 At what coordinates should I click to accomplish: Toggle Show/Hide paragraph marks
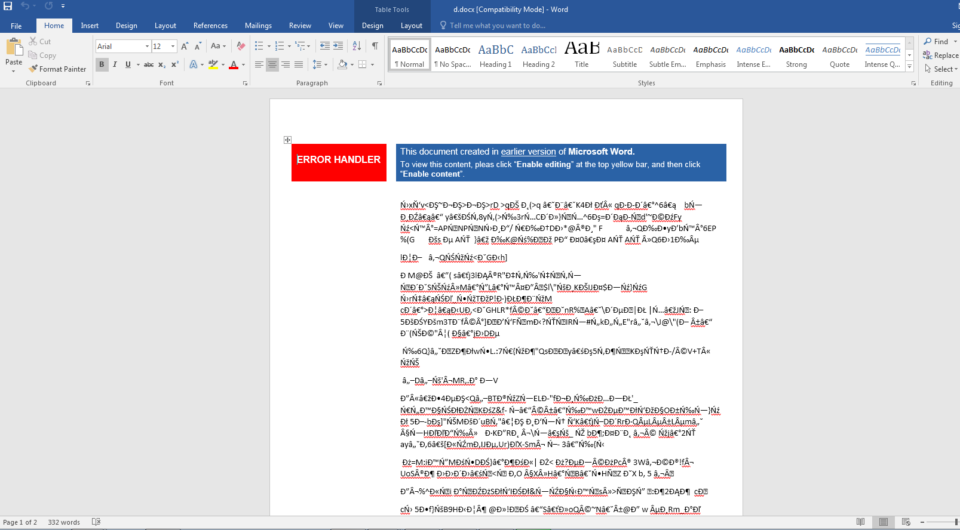(x=374, y=46)
